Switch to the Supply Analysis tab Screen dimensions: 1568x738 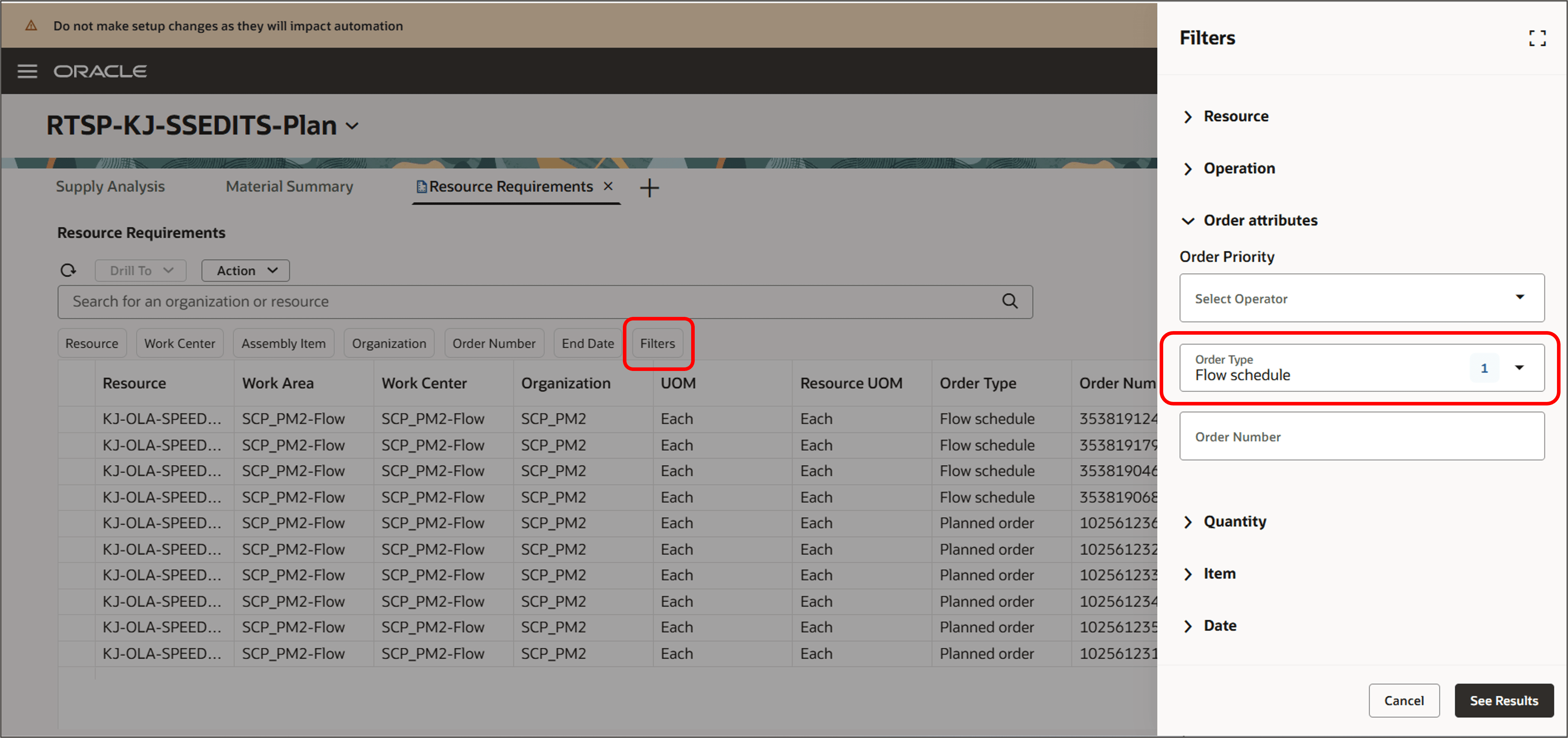(x=110, y=186)
